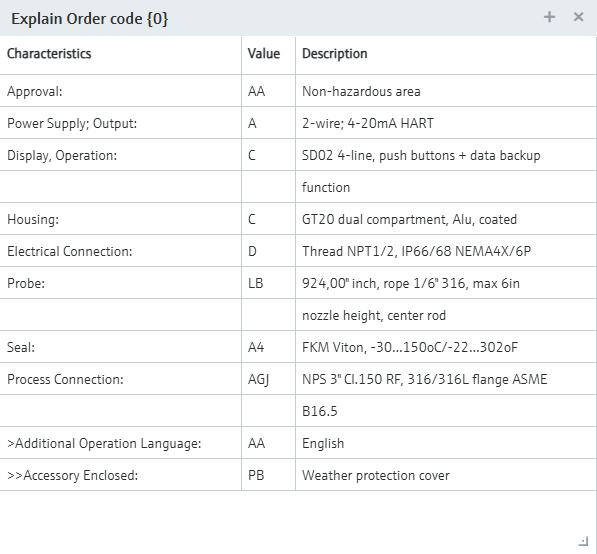Close the Explain Order code dialog
Image resolution: width=597 pixels, height=554 pixels.
coord(578,17)
